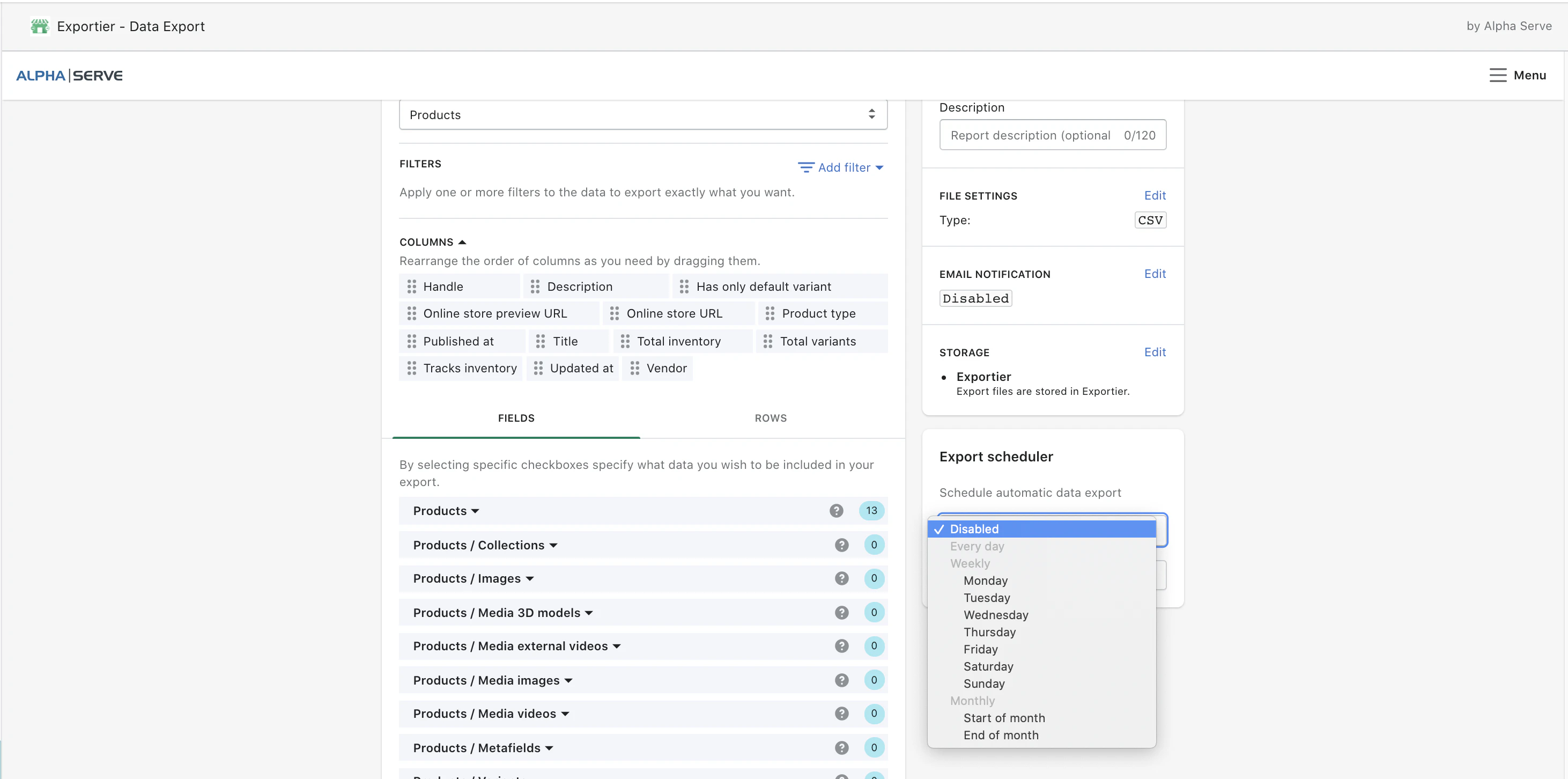Viewport: 1568px width, 779px height.
Task: Click the help icon for Products / Media 3D models
Action: [x=842, y=612]
